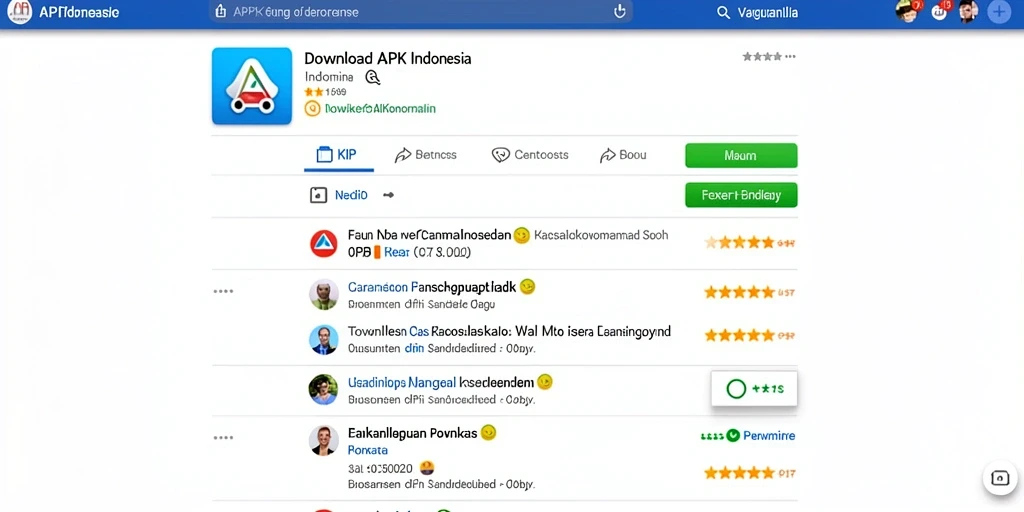The width and height of the screenshot is (1024, 512).
Task: Click the Rear link under Faun Nba
Action: 396,252
